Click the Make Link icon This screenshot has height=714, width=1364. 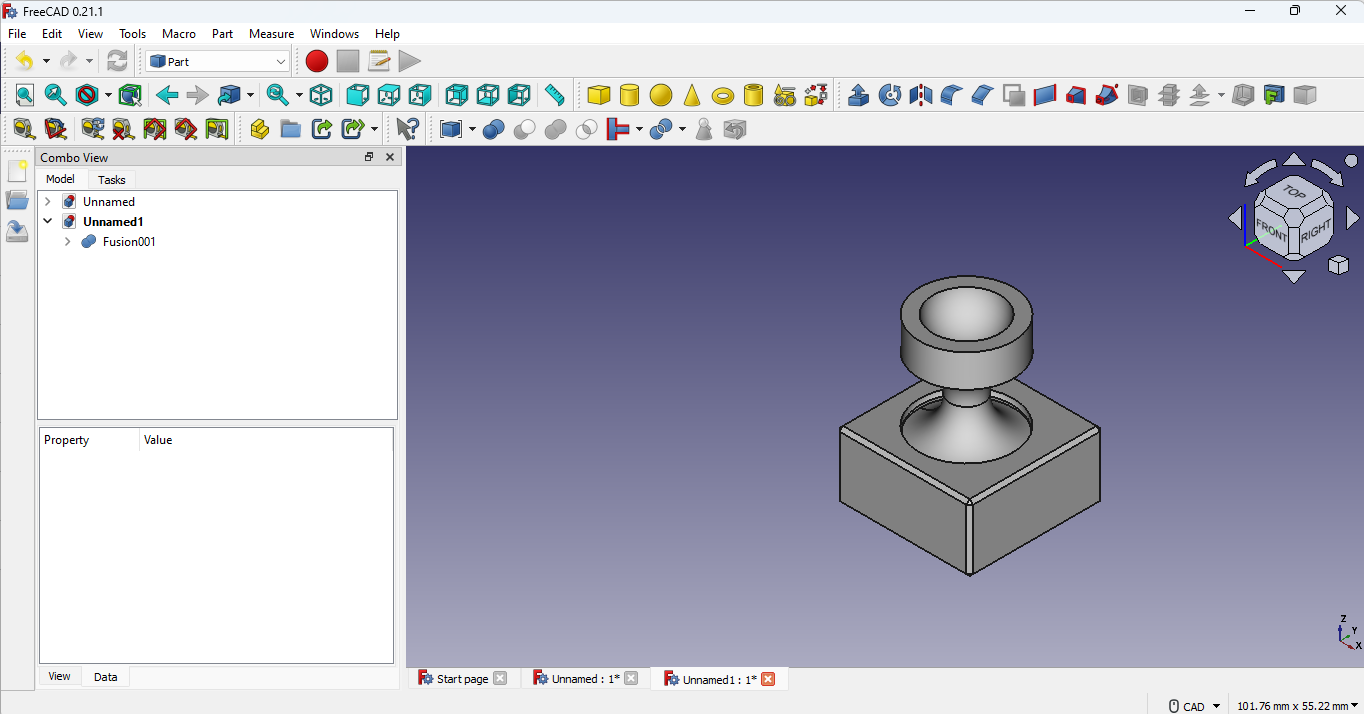click(321, 129)
